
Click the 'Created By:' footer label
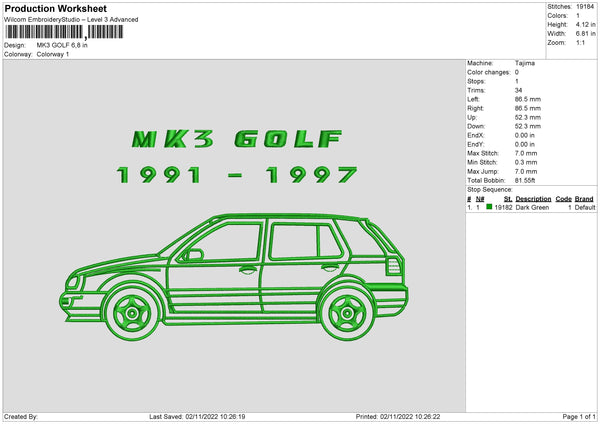[x=21, y=417]
